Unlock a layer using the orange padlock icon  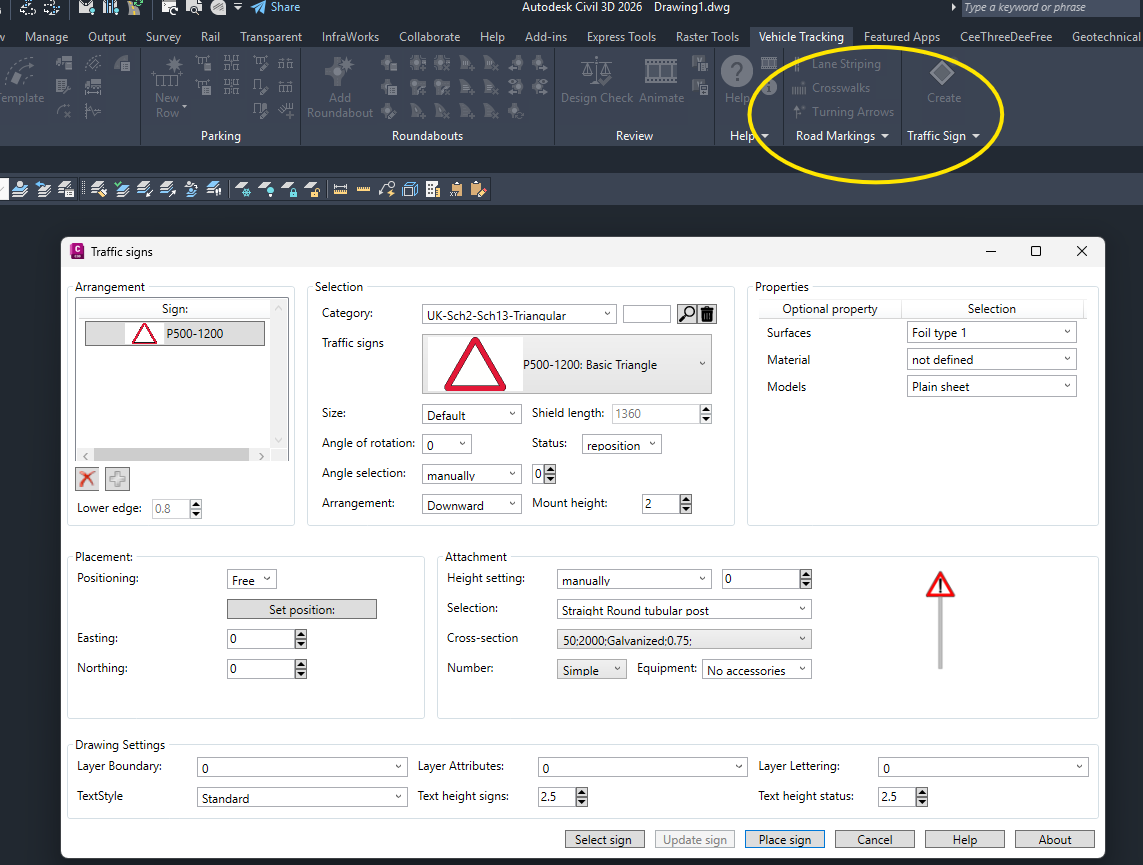pos(315,187)
